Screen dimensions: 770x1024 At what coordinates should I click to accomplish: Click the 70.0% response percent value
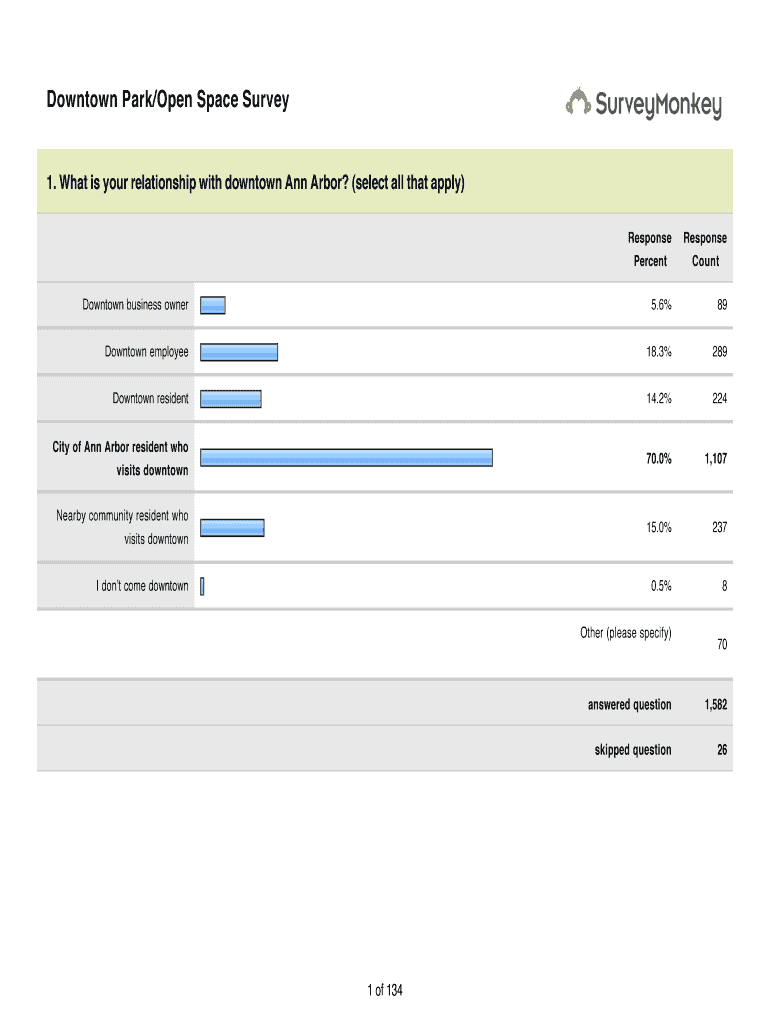pos(657,458)
